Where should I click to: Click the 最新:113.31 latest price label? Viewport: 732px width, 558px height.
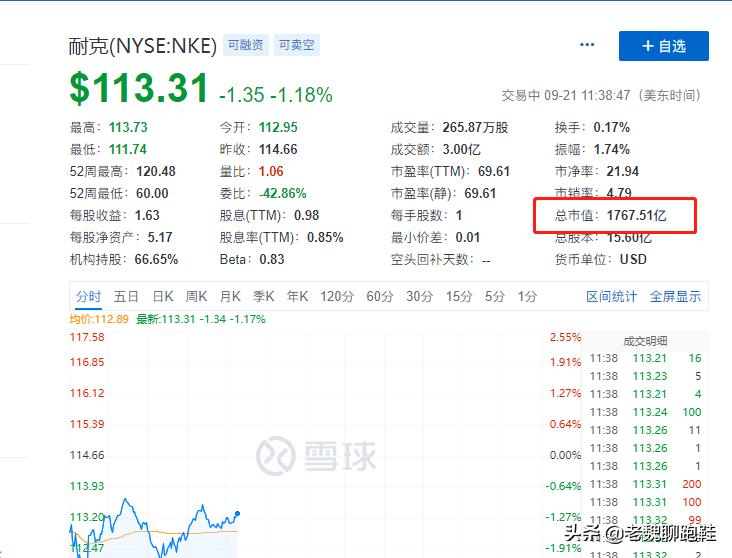tap(201, 319)
